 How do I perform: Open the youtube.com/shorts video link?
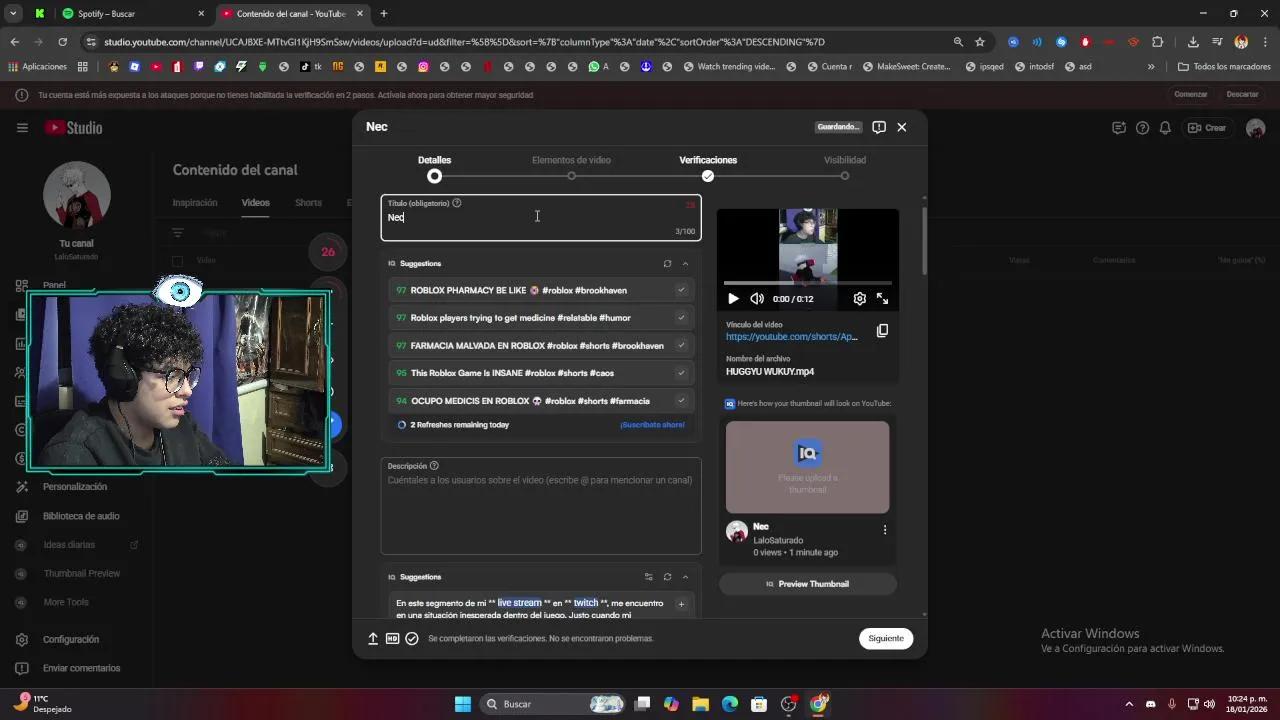coord(792,337)
